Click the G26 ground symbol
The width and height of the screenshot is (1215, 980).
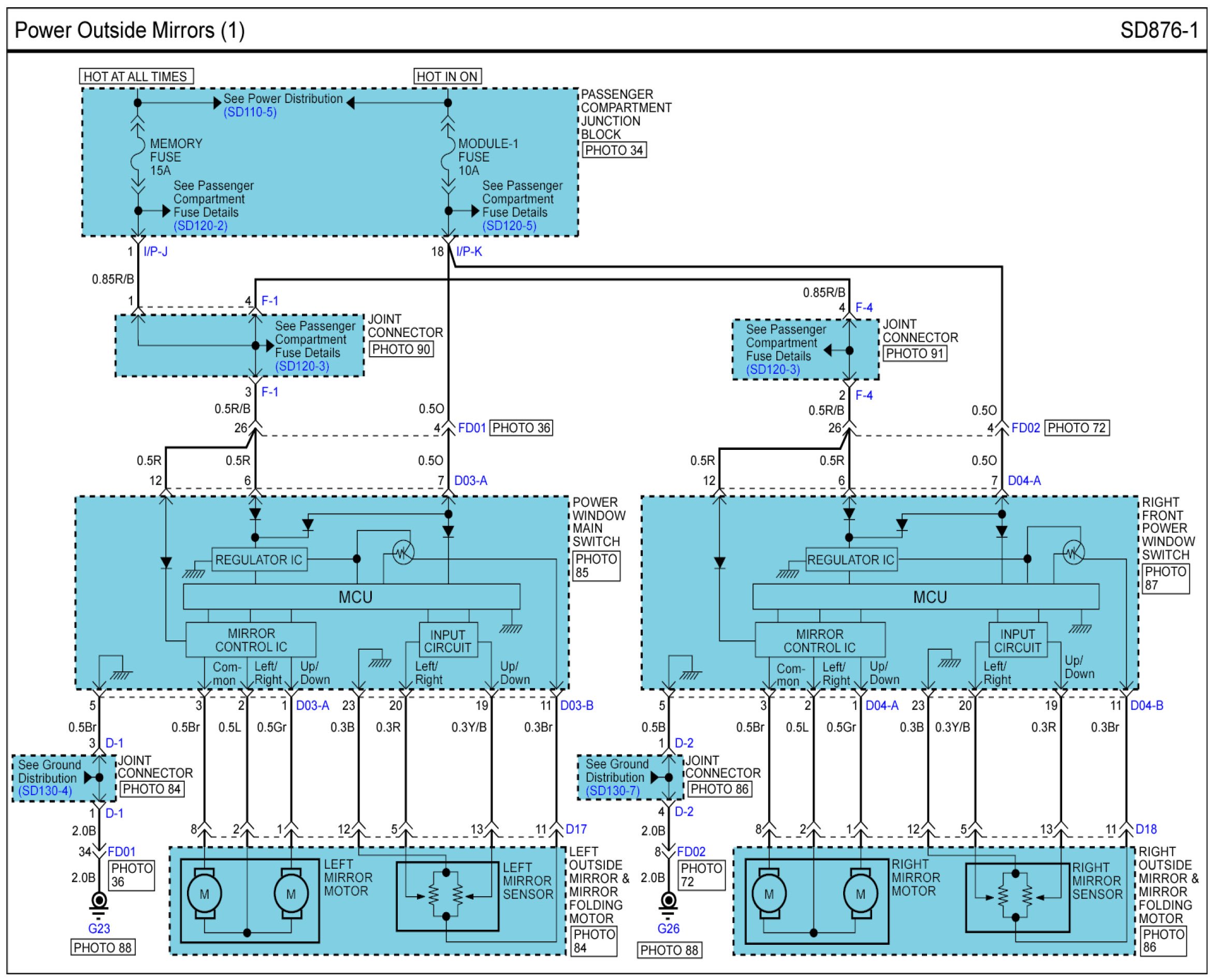click(669, 902)
